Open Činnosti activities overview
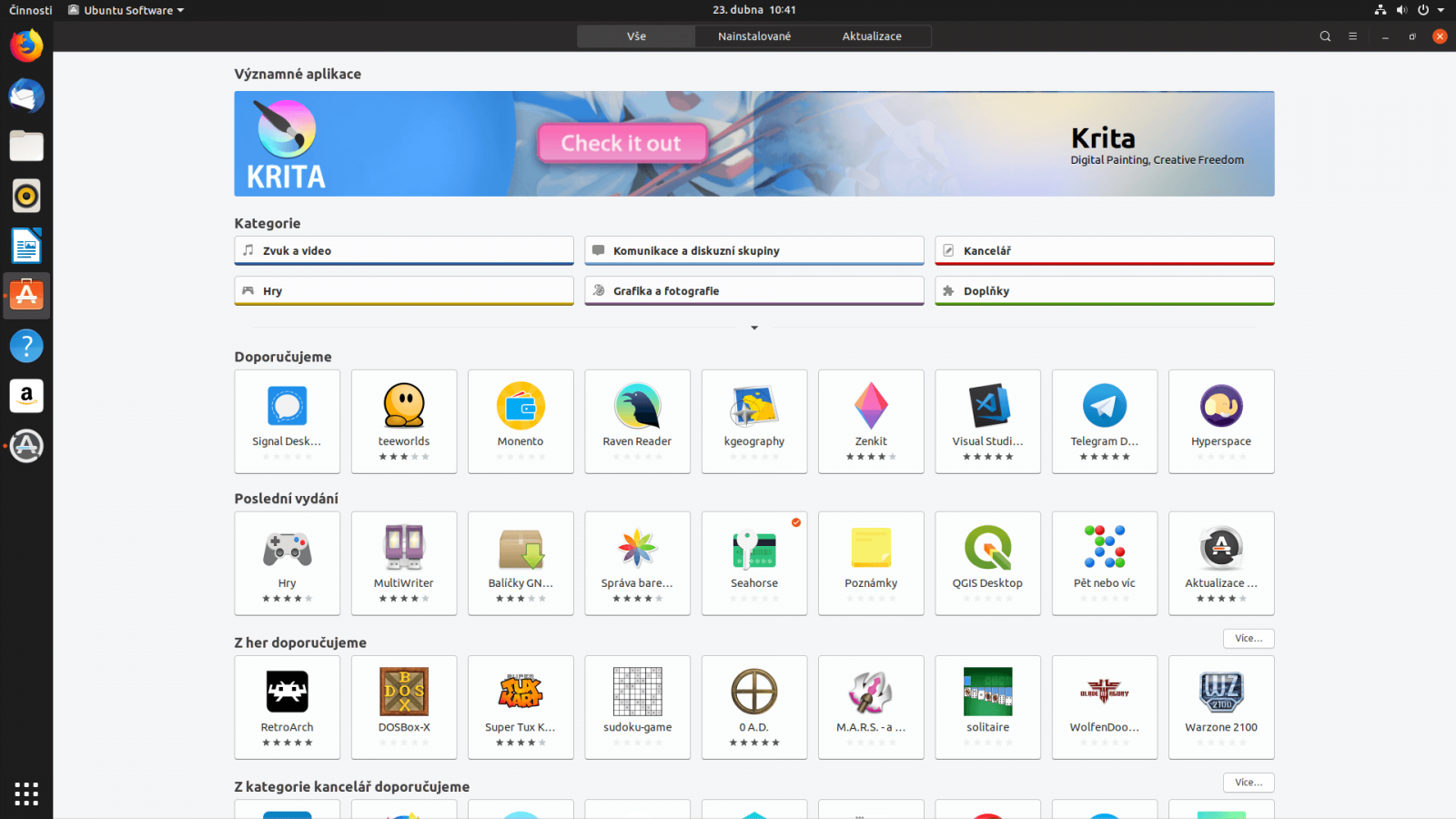 click(x=31, y=10)
